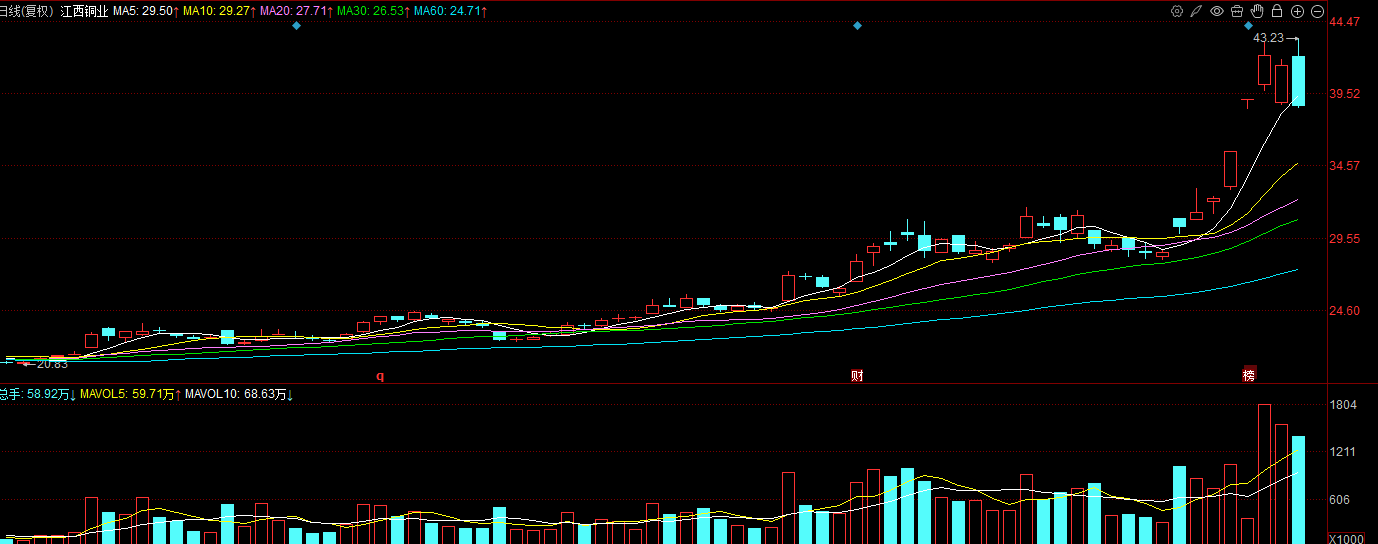Click blue diamond marker at chart top left

click(297, 25)
